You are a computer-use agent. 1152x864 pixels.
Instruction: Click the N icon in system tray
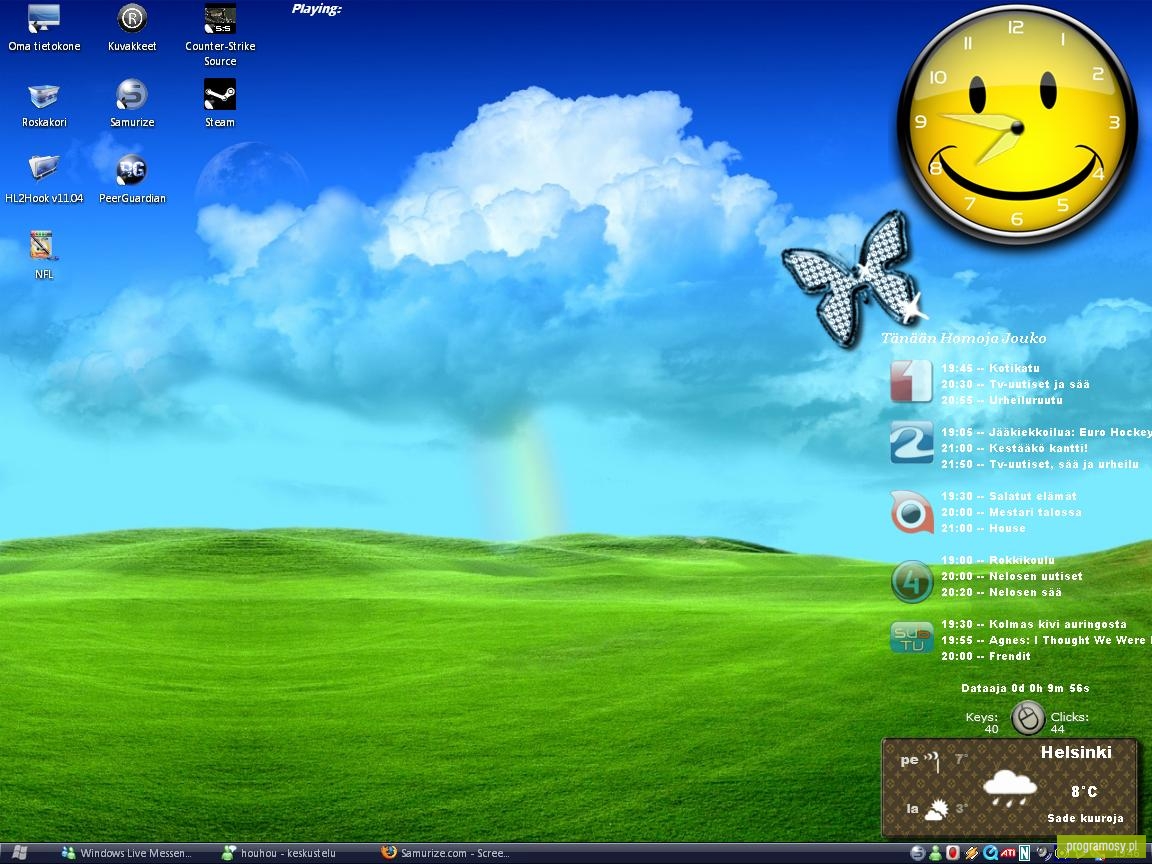1024,853
